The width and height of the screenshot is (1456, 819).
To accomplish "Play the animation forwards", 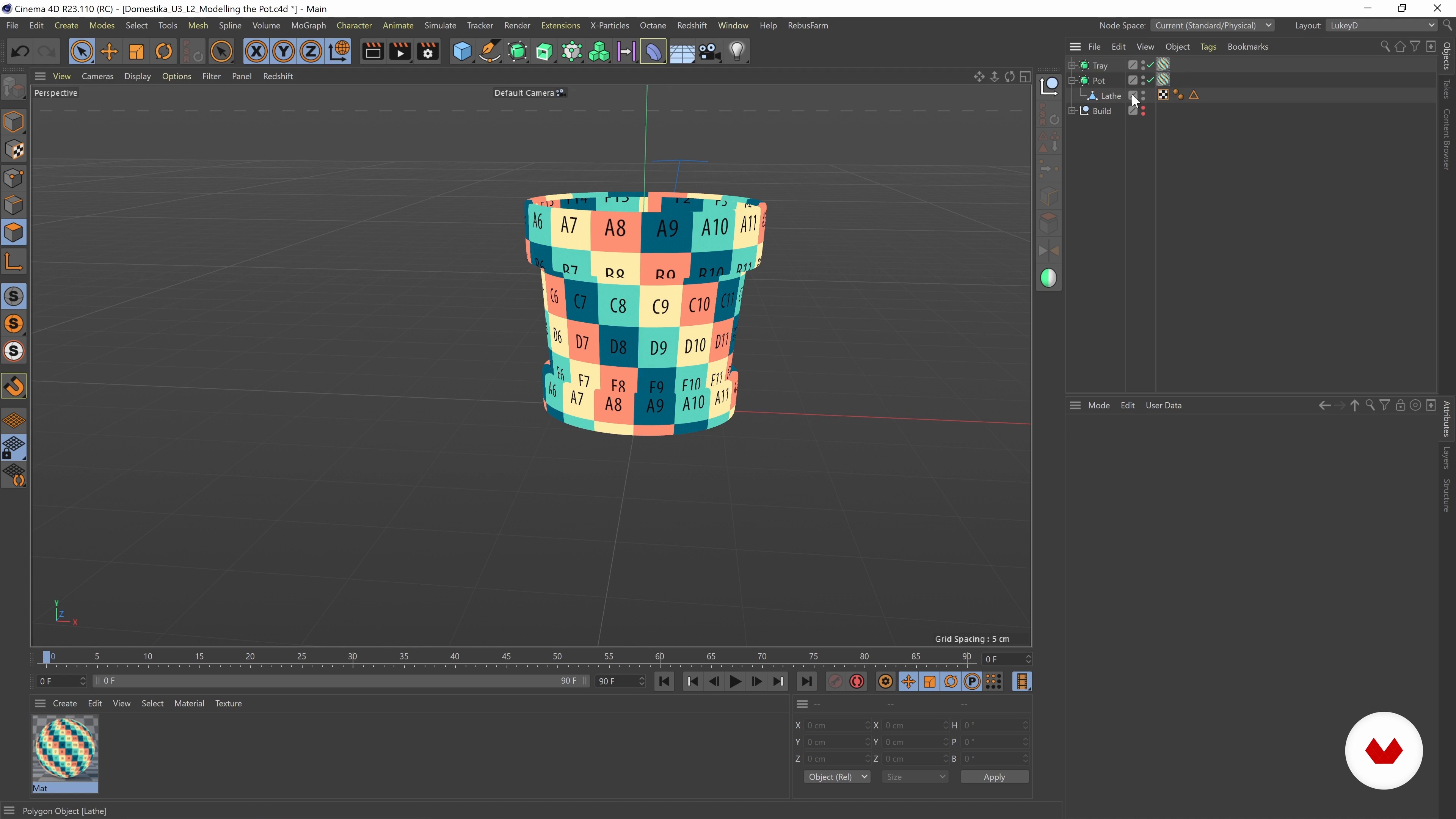I will click(735, 682).
